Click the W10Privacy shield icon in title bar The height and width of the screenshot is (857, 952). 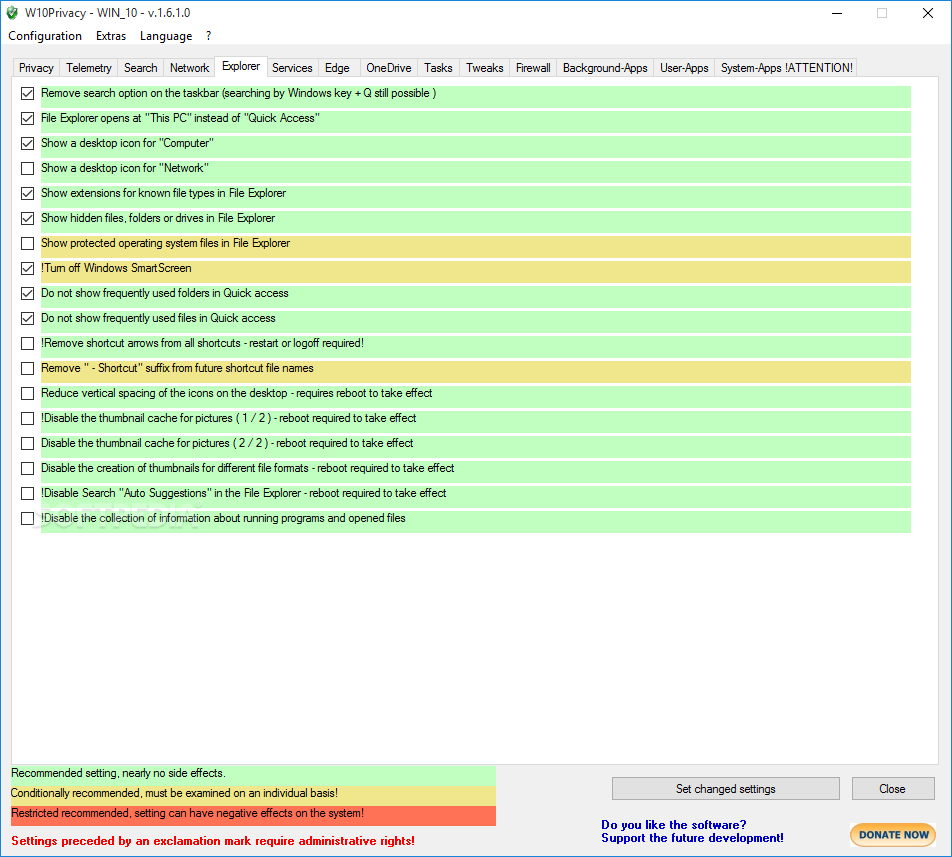tap(12, 13)
